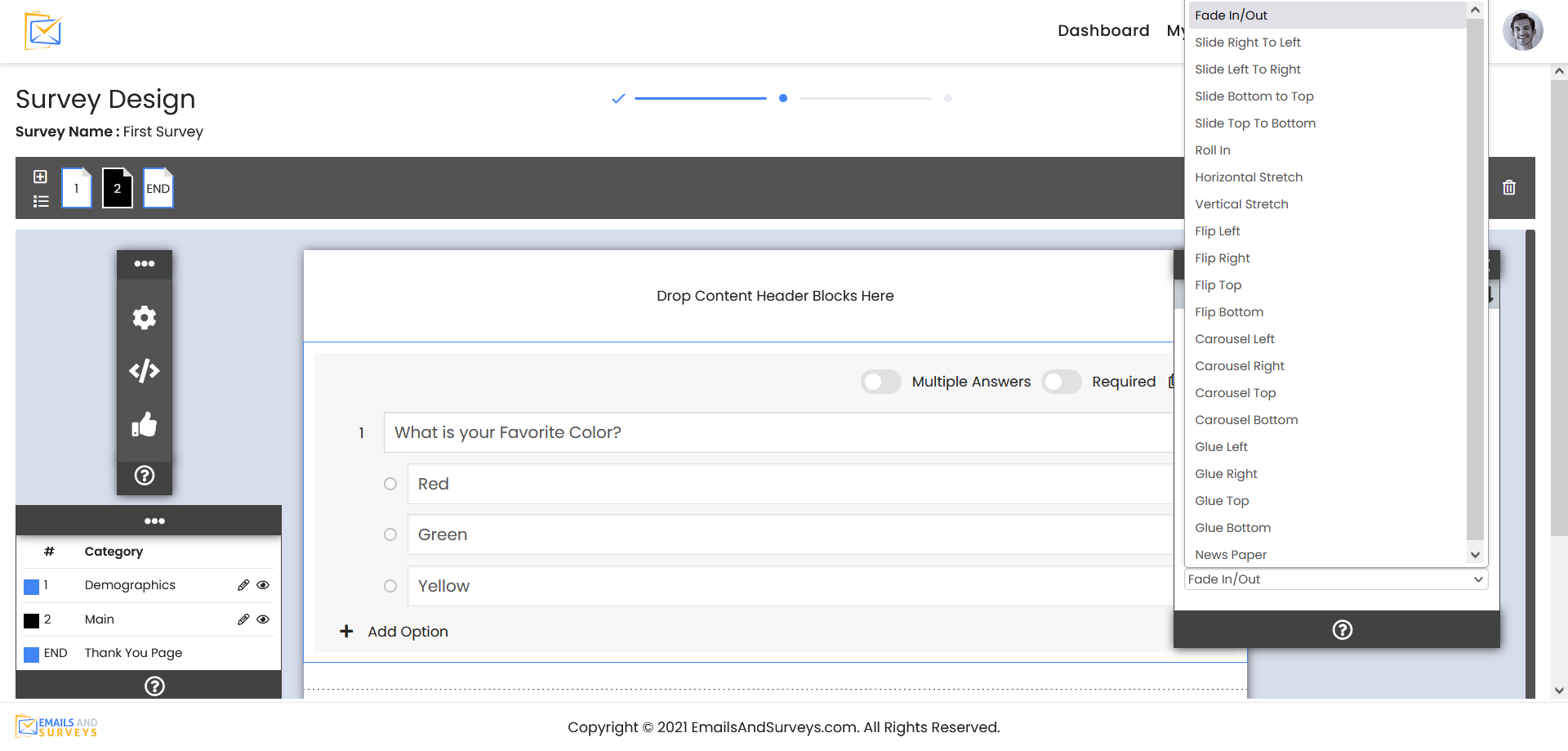Click the blue Demographics color swatch
The width and height of the screenshot is (1568, 751).
[32, 586]
